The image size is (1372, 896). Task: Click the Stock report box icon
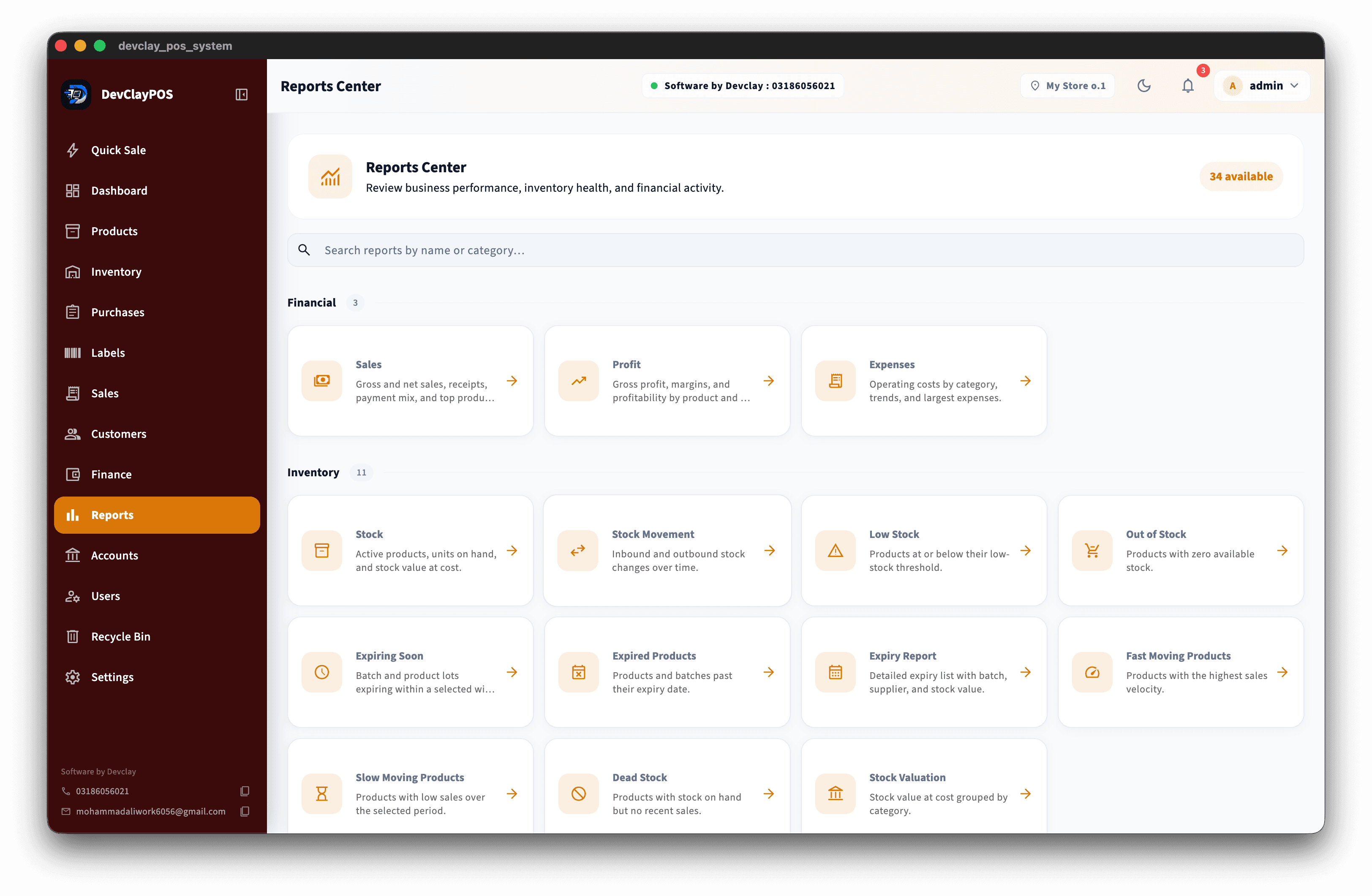click(x=322, y=550)
